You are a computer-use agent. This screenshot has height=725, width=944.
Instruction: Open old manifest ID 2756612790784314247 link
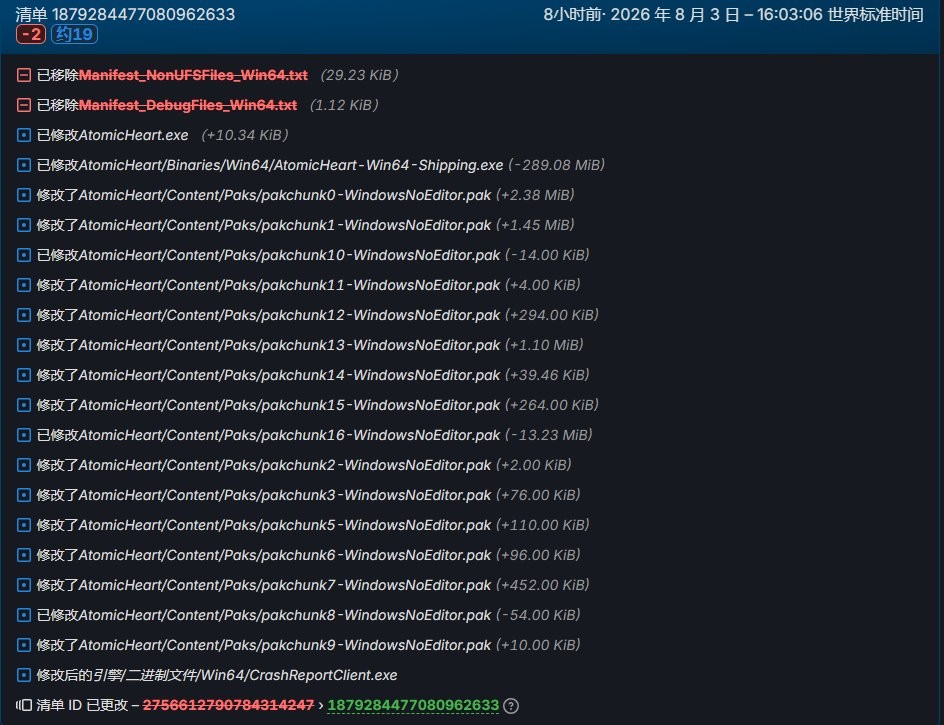pos(228,705)
